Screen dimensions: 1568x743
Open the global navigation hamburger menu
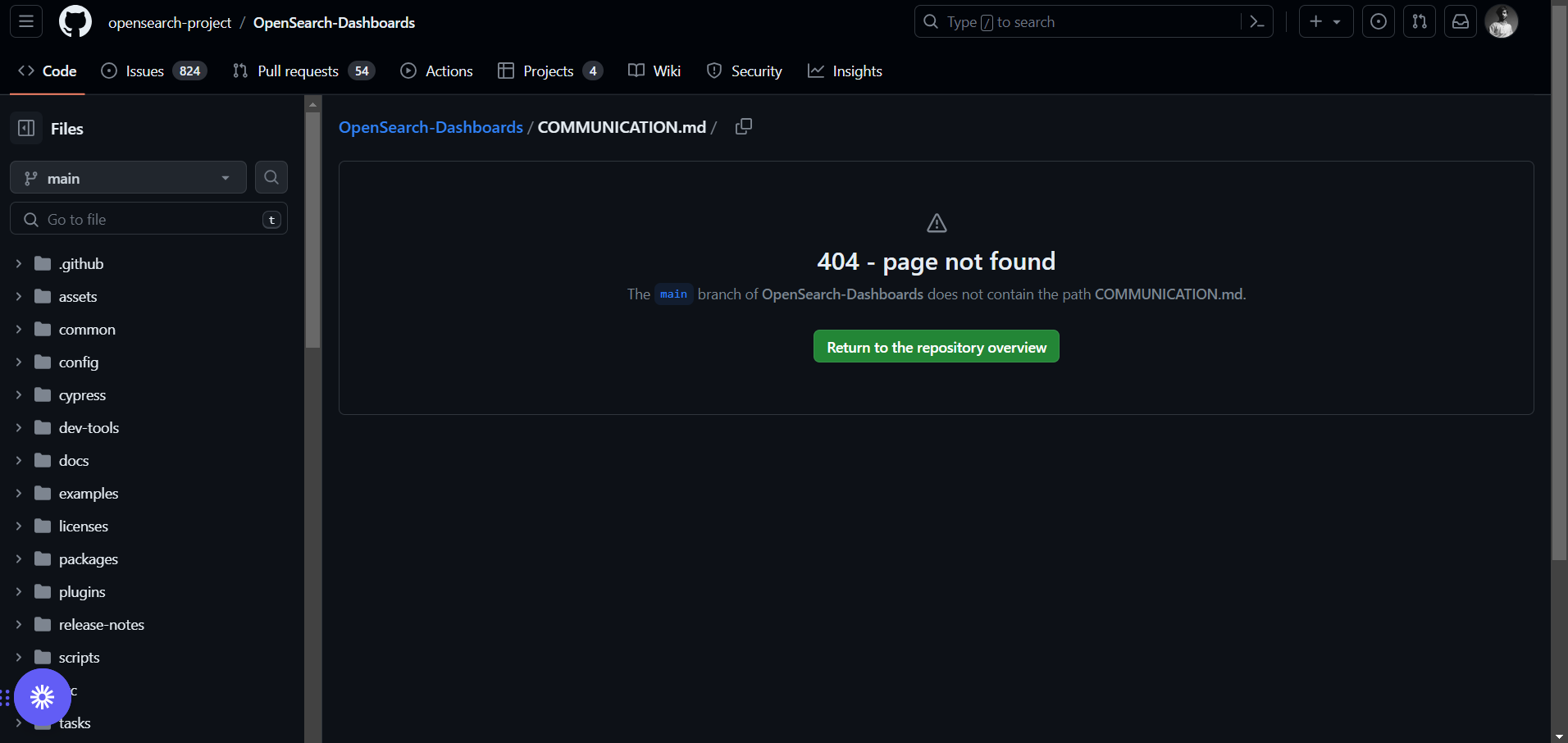[x=25, y=21]
